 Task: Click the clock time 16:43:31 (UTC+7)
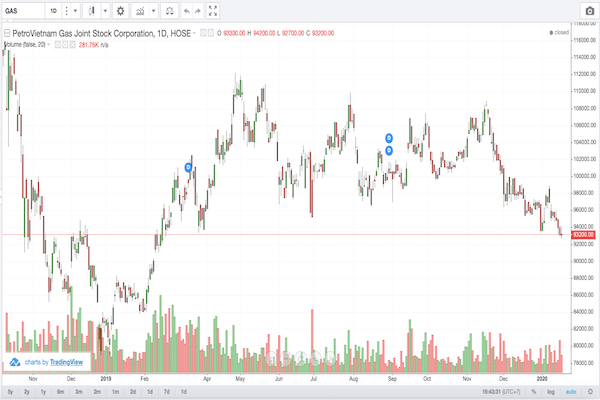point(501,392)
